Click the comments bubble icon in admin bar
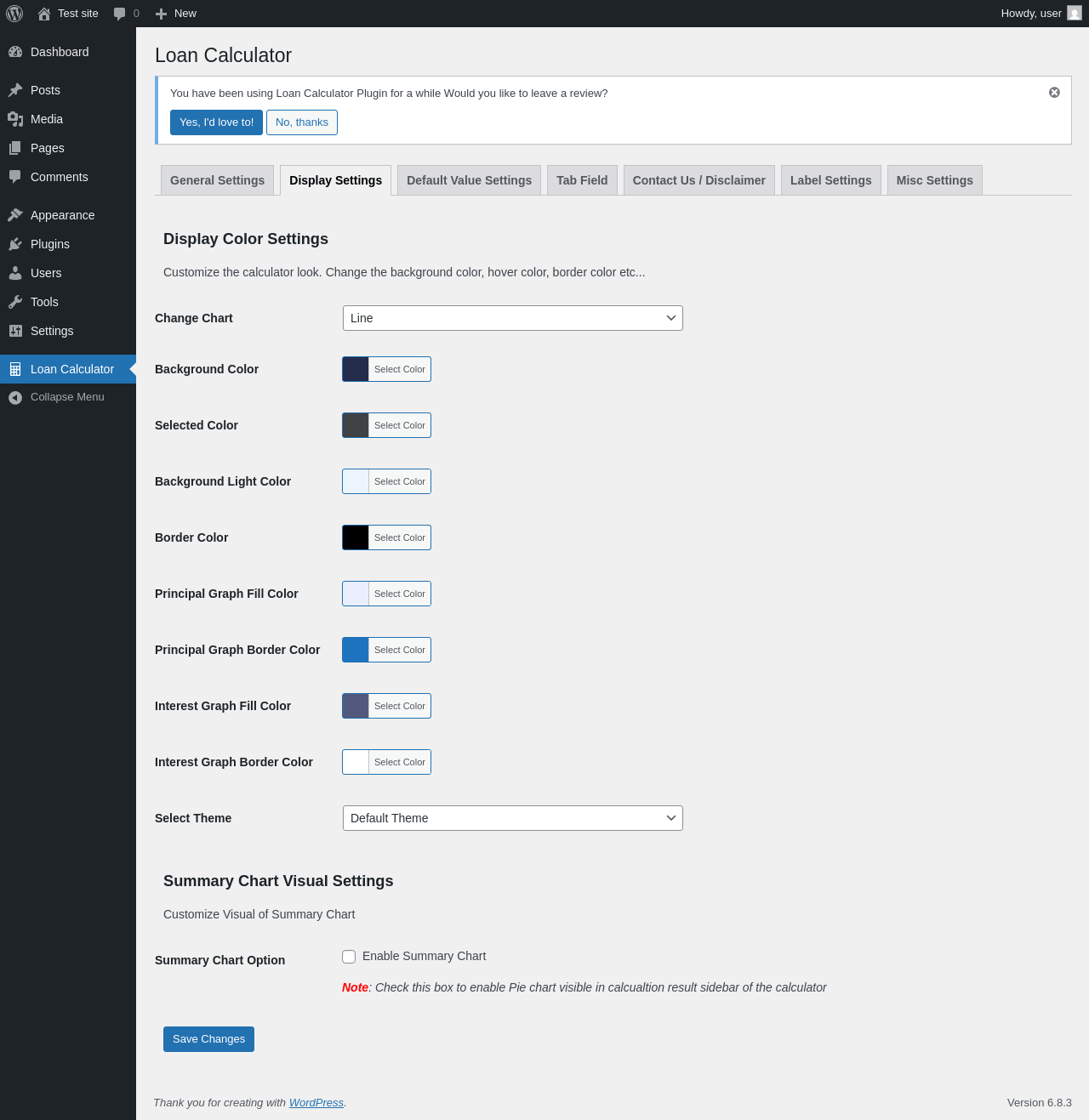Viewport: 1089px width, 1120px height. point(120,14)
